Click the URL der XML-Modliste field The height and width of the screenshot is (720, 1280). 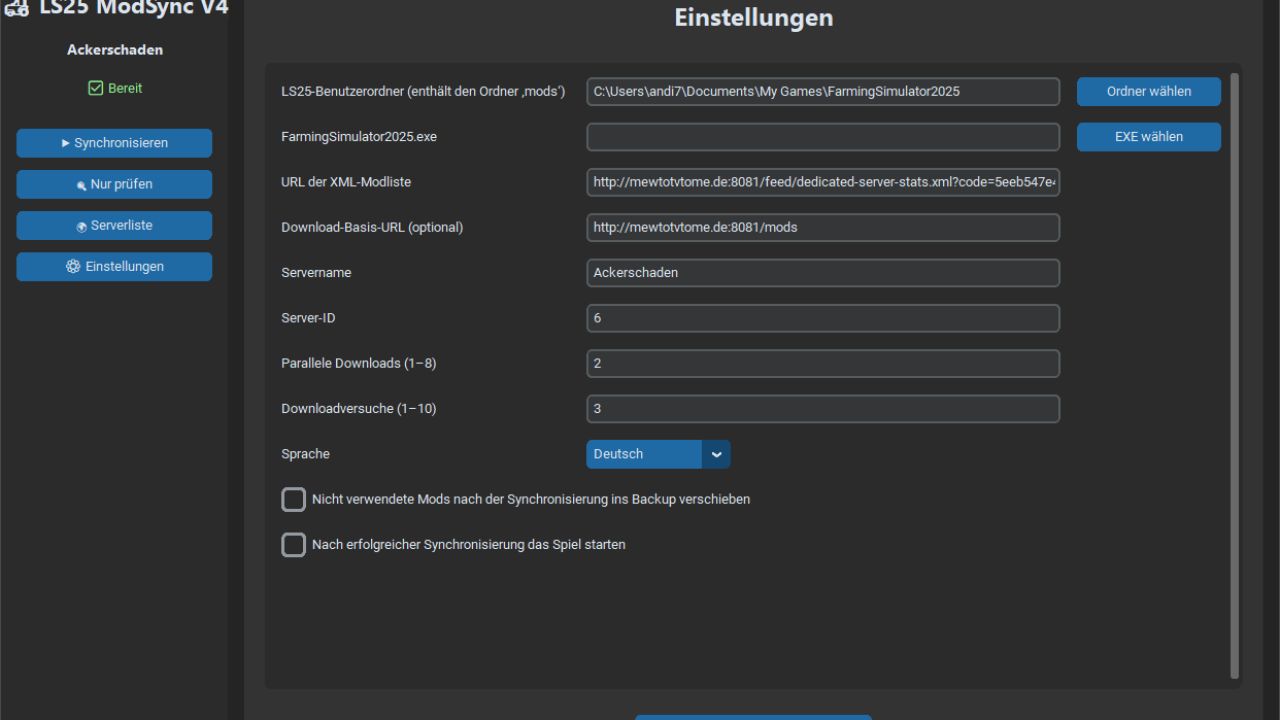click(823, 182)
